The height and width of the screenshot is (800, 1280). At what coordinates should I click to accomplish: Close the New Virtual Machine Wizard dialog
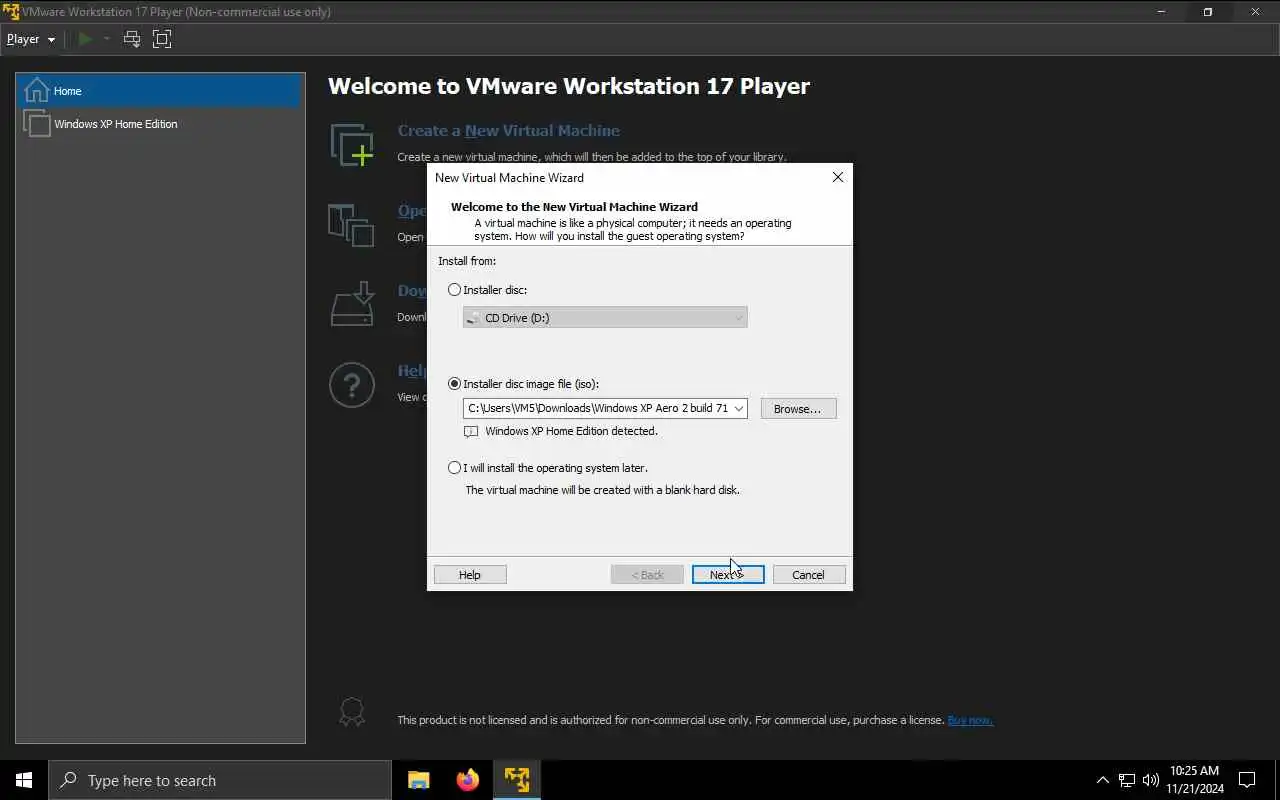(838, 177)
